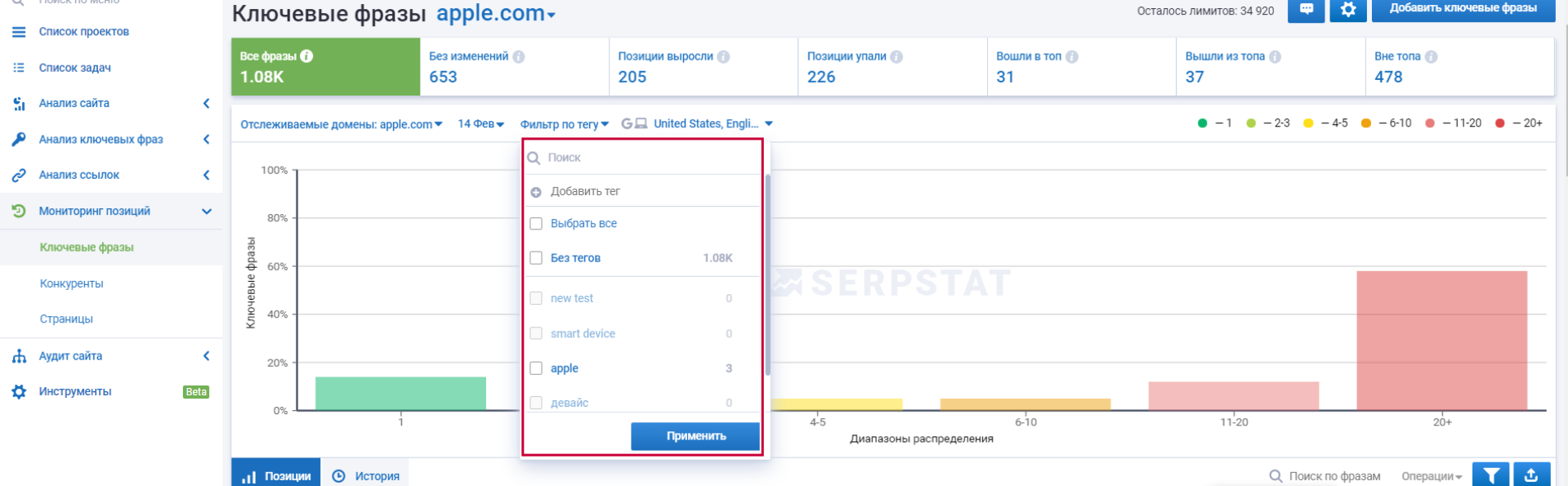Select the Без изменений 653 tab
This screenshot has height=486, width=1568.
coord(515,67)
